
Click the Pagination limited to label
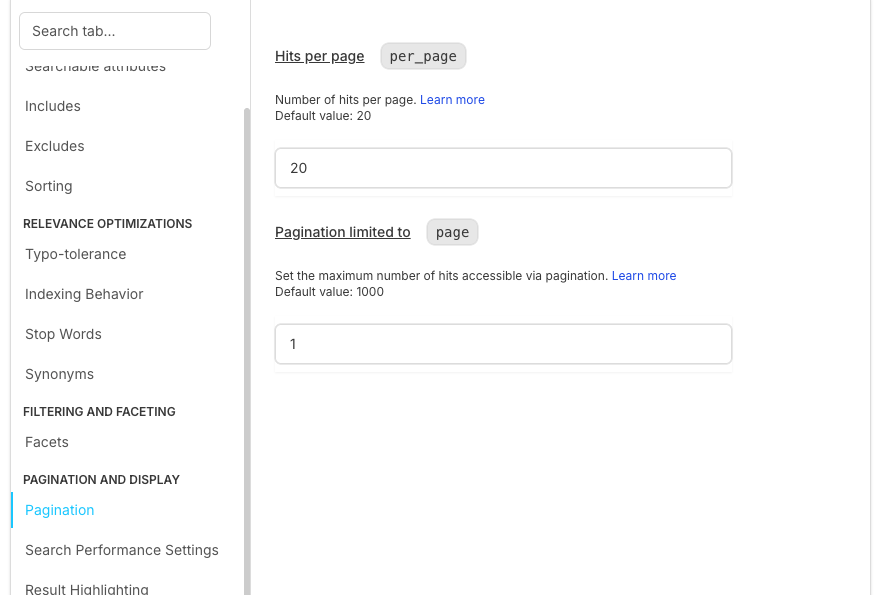pos(343,232)
